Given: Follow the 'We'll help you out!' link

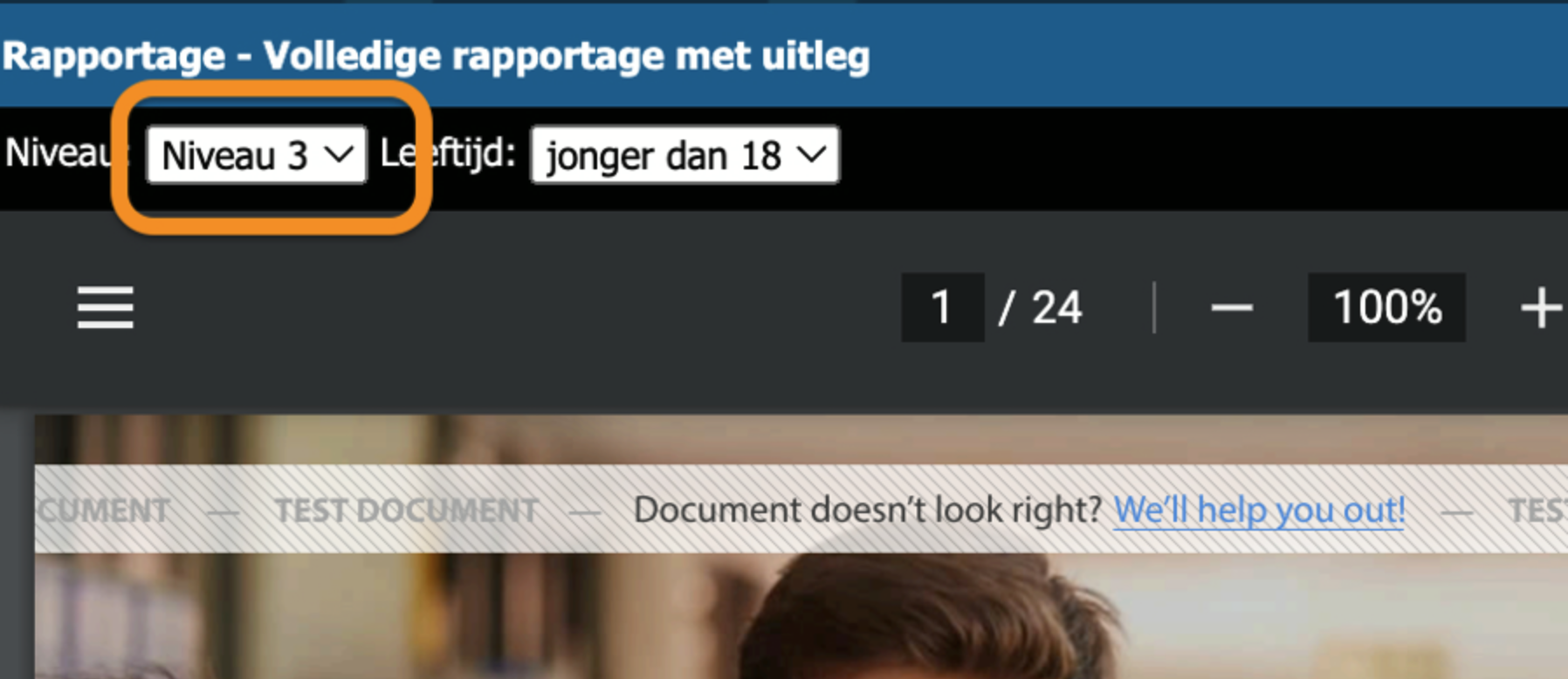Looking at the screenshot, I should (1259, 510).
